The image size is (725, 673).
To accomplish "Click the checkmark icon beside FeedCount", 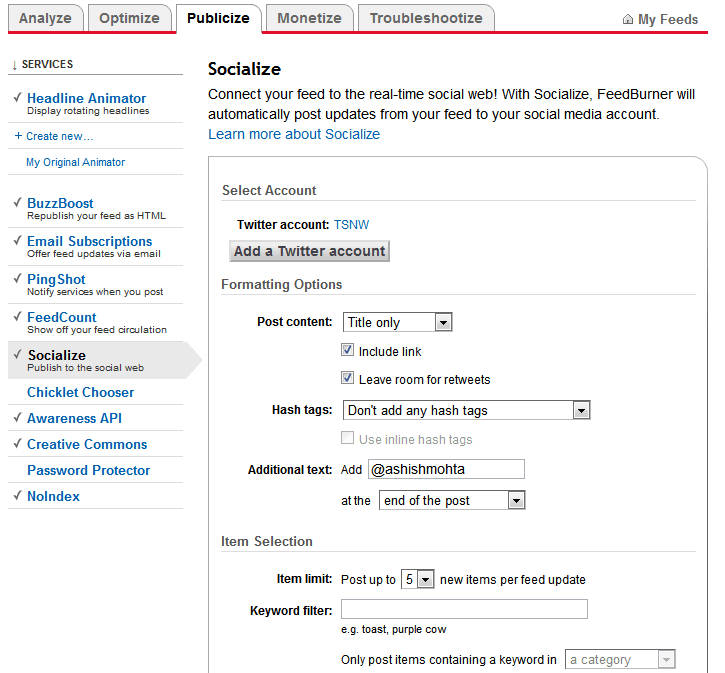I will [x=18, y=316].
